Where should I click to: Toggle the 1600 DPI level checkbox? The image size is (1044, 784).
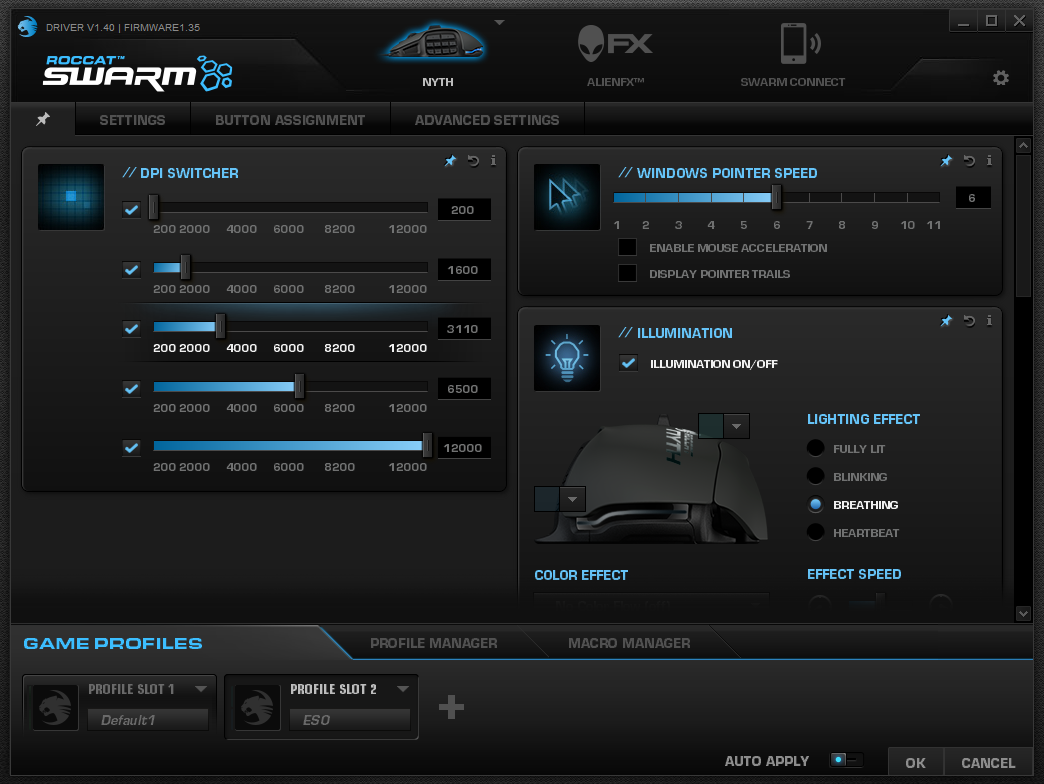(x=131, y=270)
